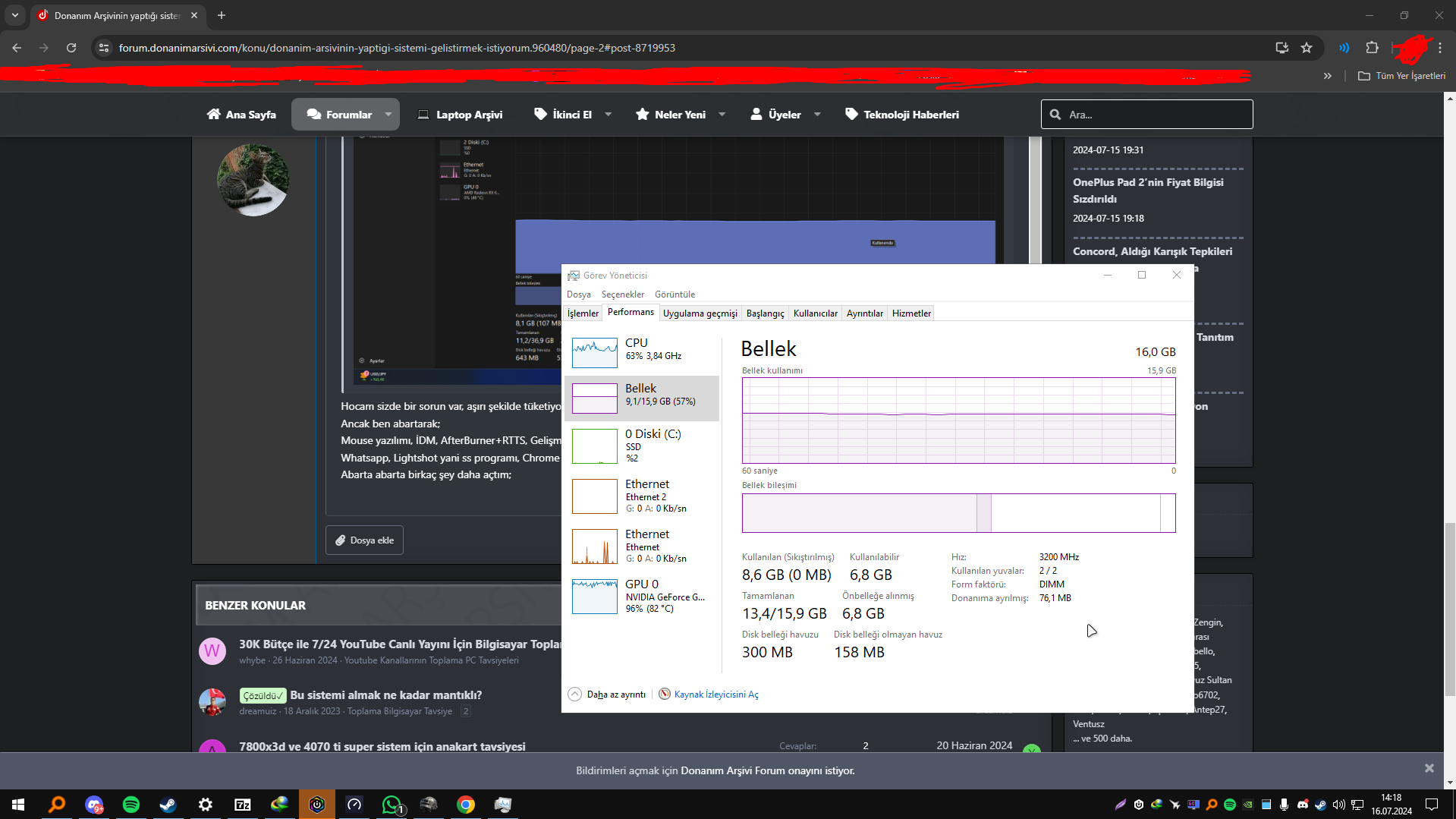The image size is (1456, 819).
Task: Open Spotify from the taskbar
Action: (x=131, y=805)
